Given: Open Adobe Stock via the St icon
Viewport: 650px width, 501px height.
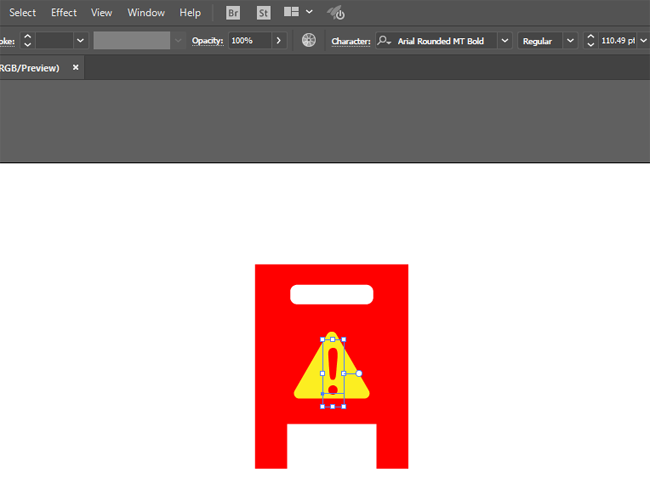Looking at the screenshot, I should 264,13.
